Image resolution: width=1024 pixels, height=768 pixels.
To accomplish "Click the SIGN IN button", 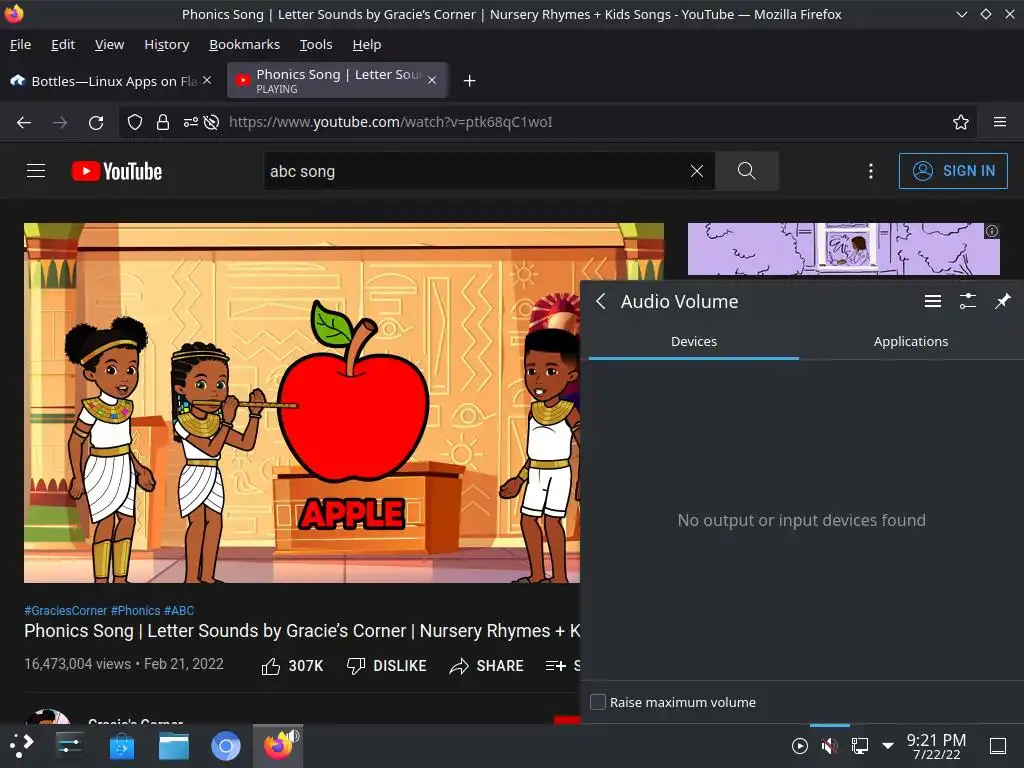I will 953,171.
